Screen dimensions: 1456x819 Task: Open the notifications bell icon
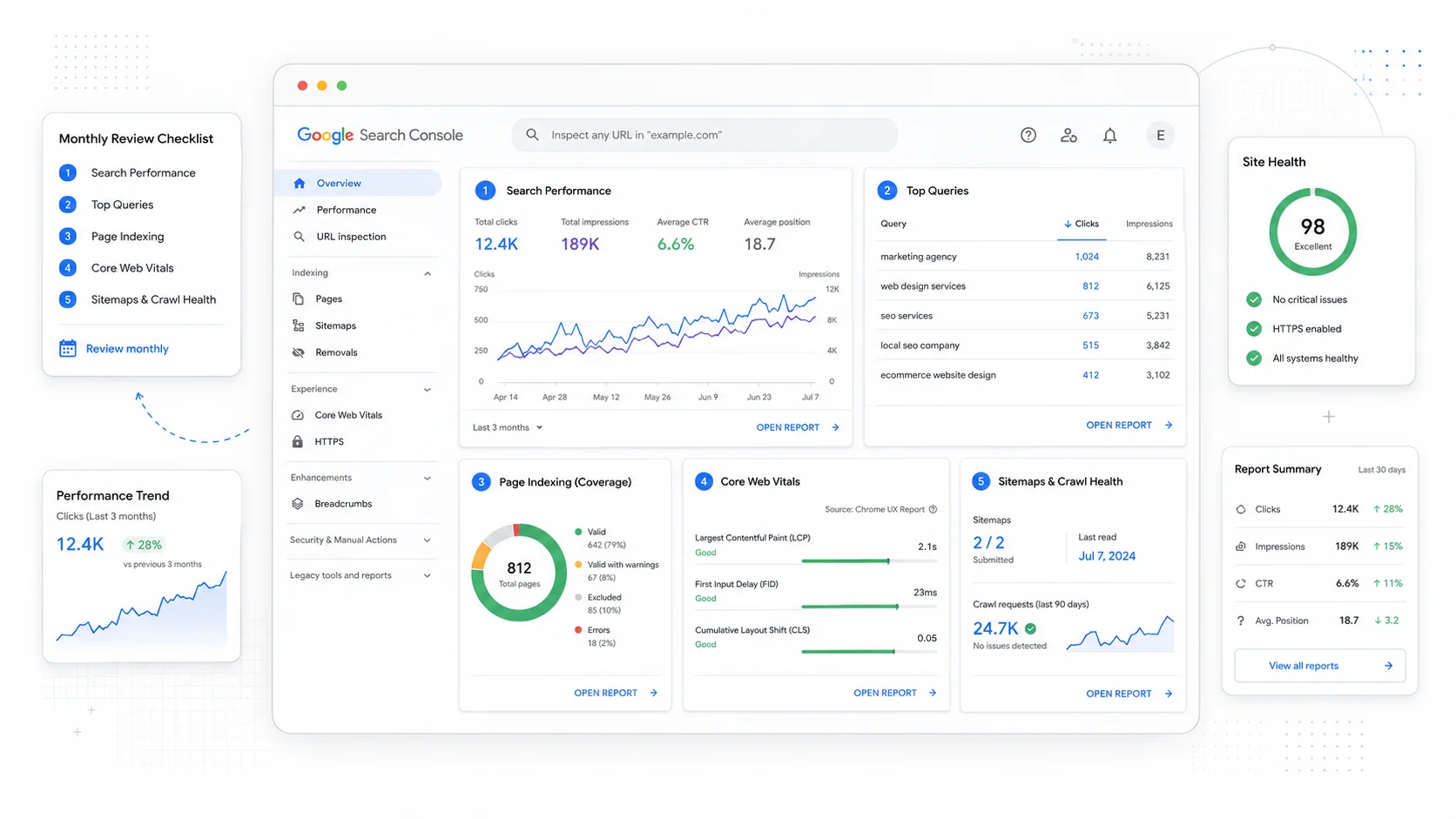point(1109,135)
